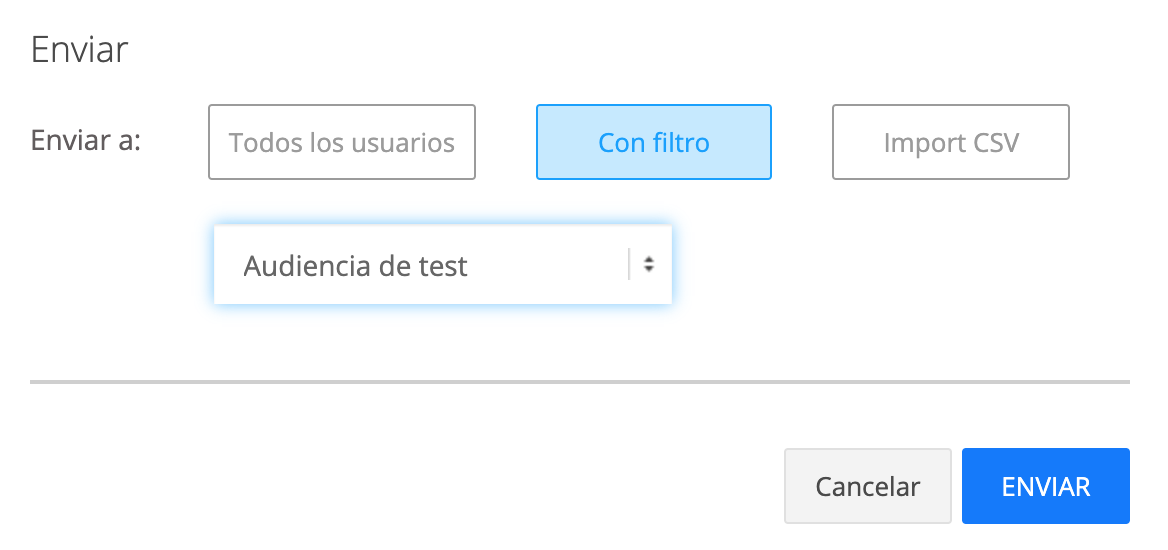Select the 'Todos los usuarios' option
The width and height of the screenshot is (1168, 550).
342,142
